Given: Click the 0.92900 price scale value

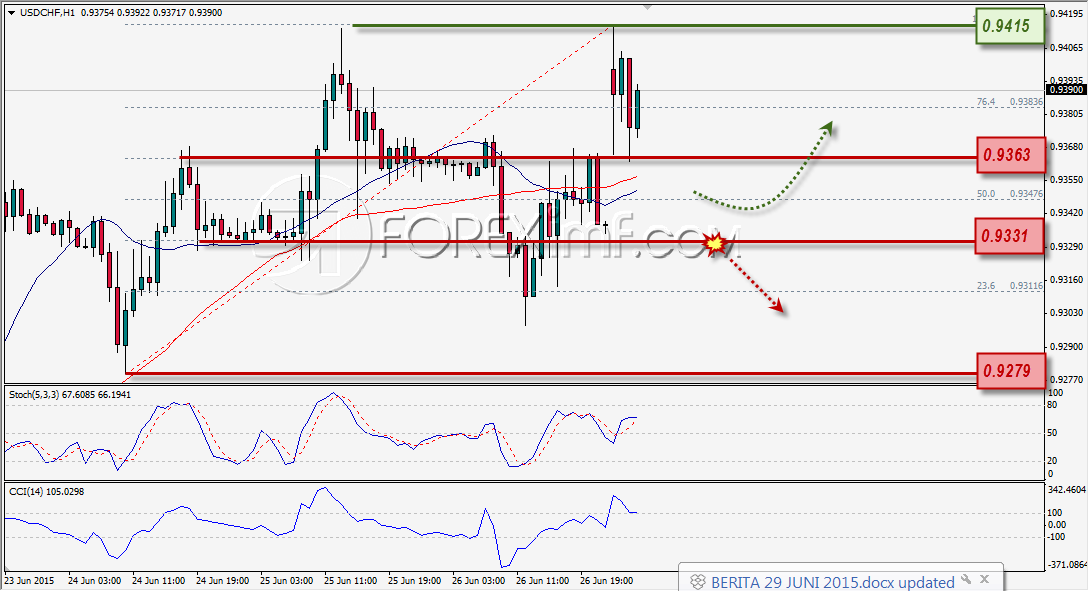Looking at the screenshot, I should pyautogui.click(x=1067, y=346).
